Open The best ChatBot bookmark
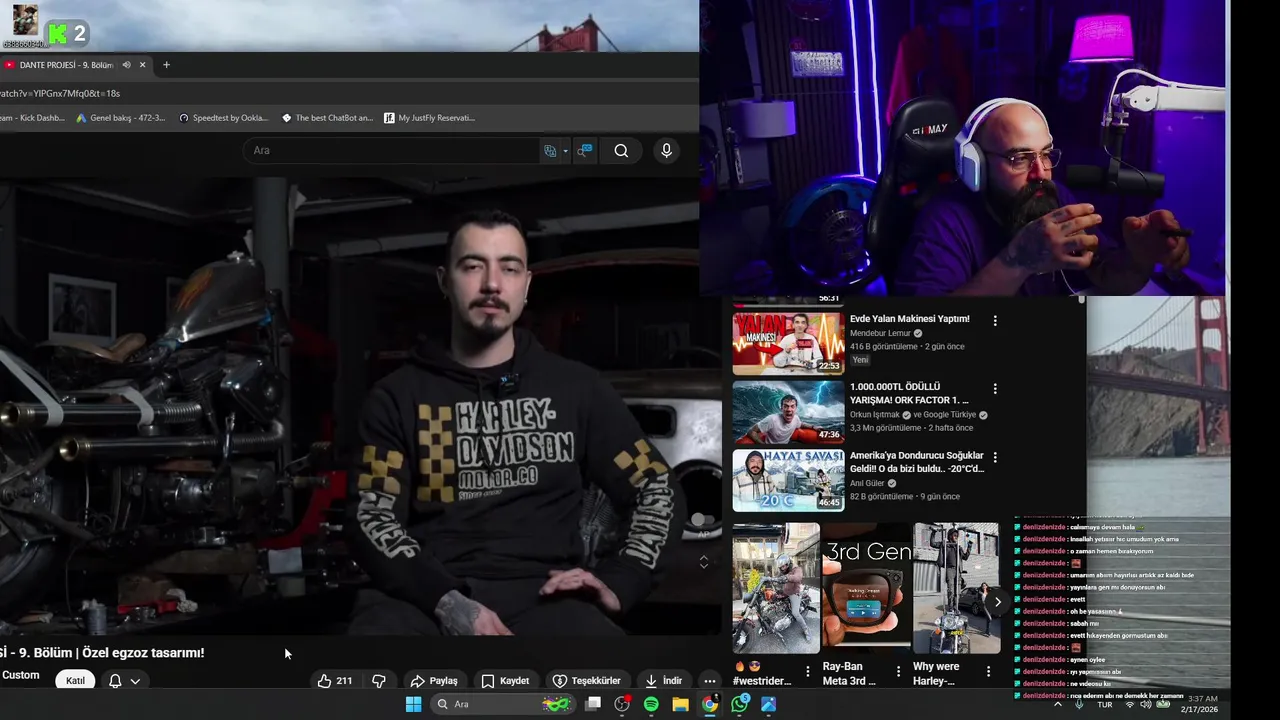This screenshot has width=1280, height=720. tap(327, 118)
